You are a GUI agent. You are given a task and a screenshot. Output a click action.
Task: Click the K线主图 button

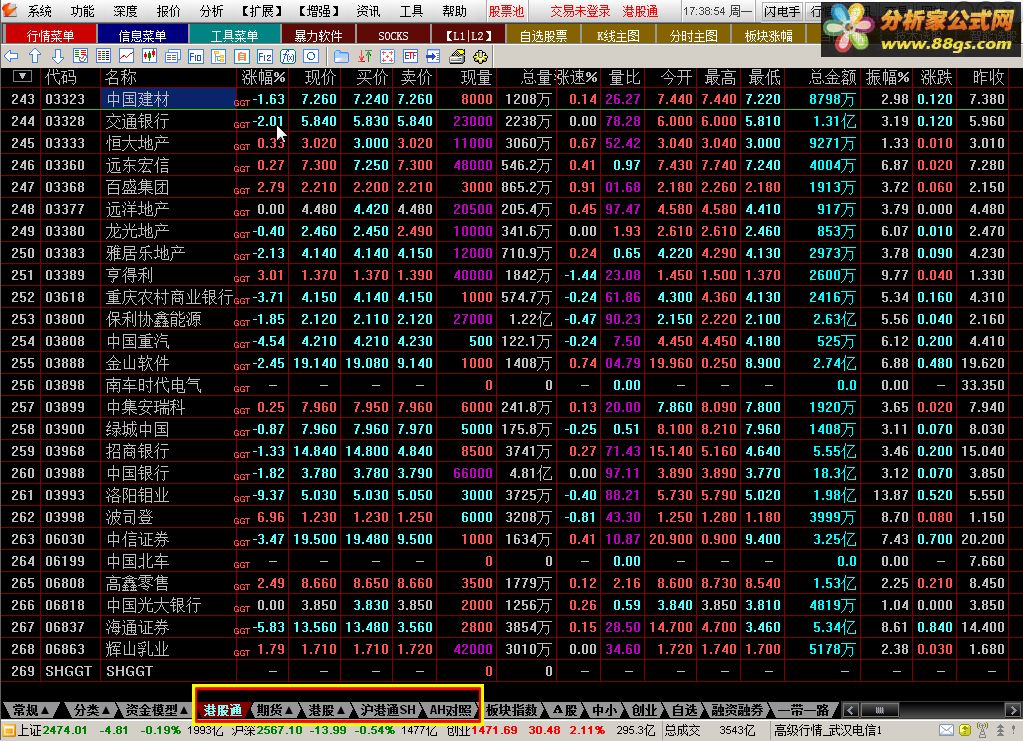(x=618, y=35)
